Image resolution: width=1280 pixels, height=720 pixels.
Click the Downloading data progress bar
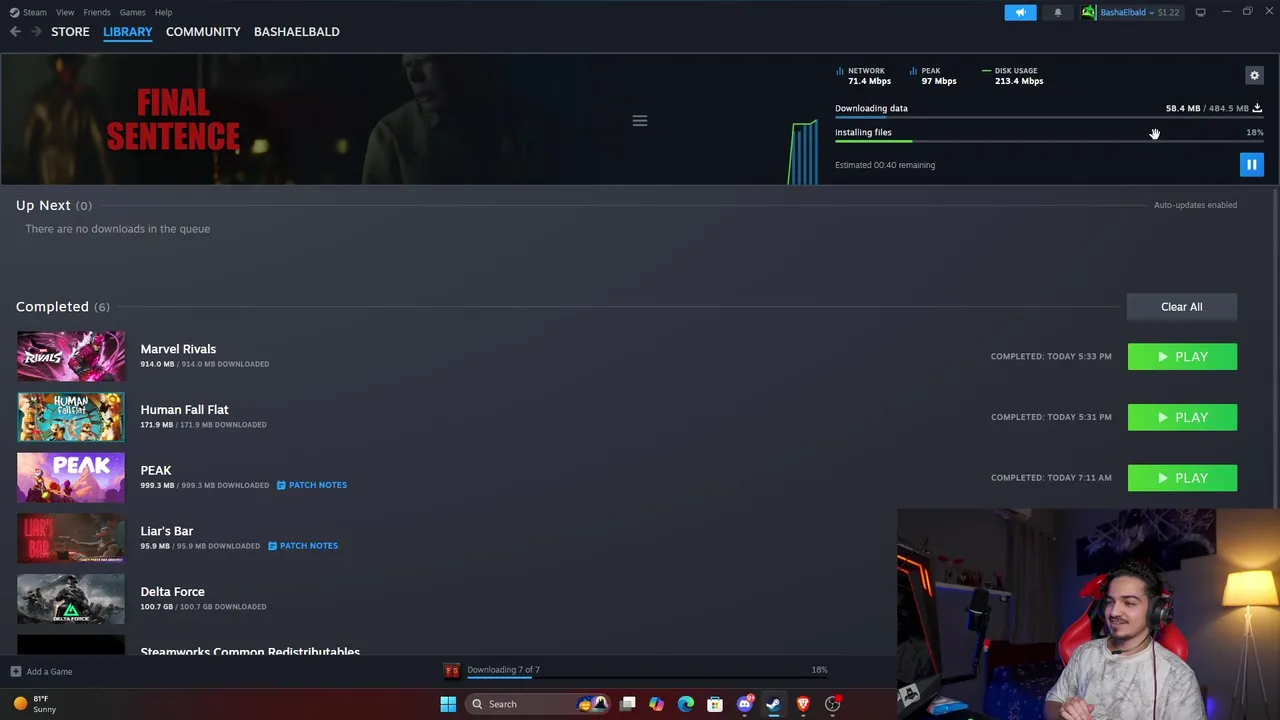pyautogui.click(x=1049, y=118)
